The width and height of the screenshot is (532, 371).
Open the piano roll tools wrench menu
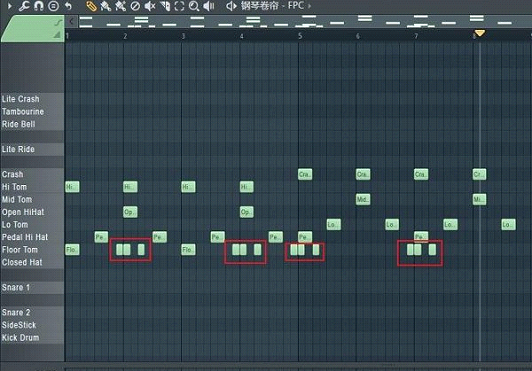click(x=24, y=6)
